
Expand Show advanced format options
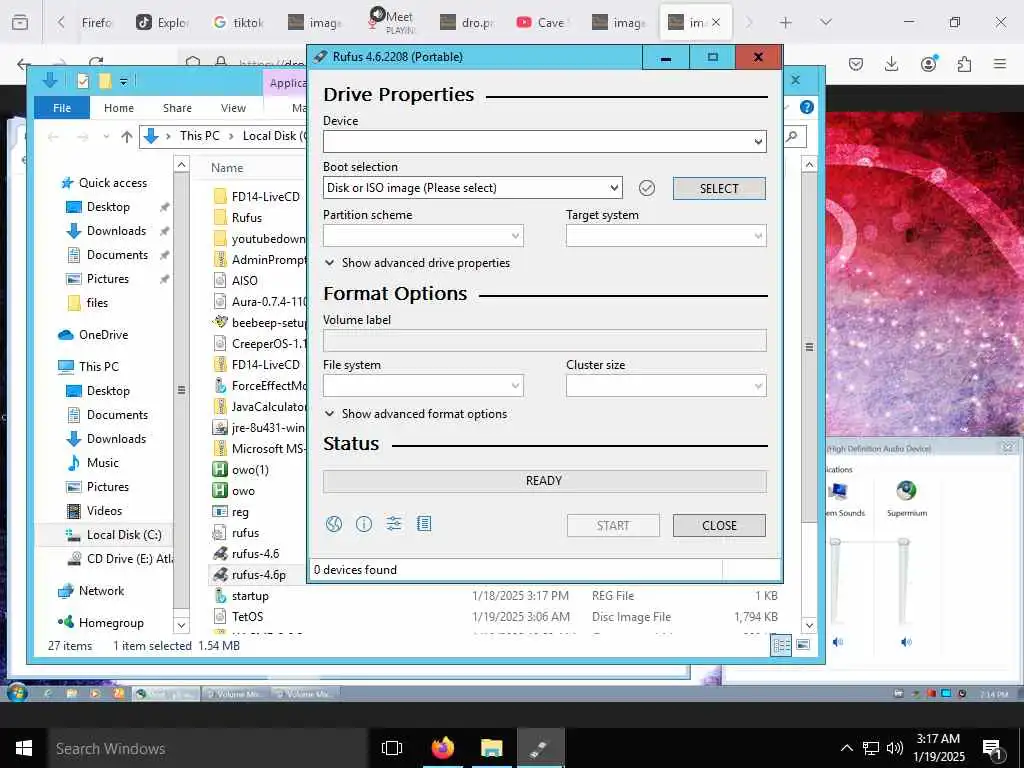(416, 414)
